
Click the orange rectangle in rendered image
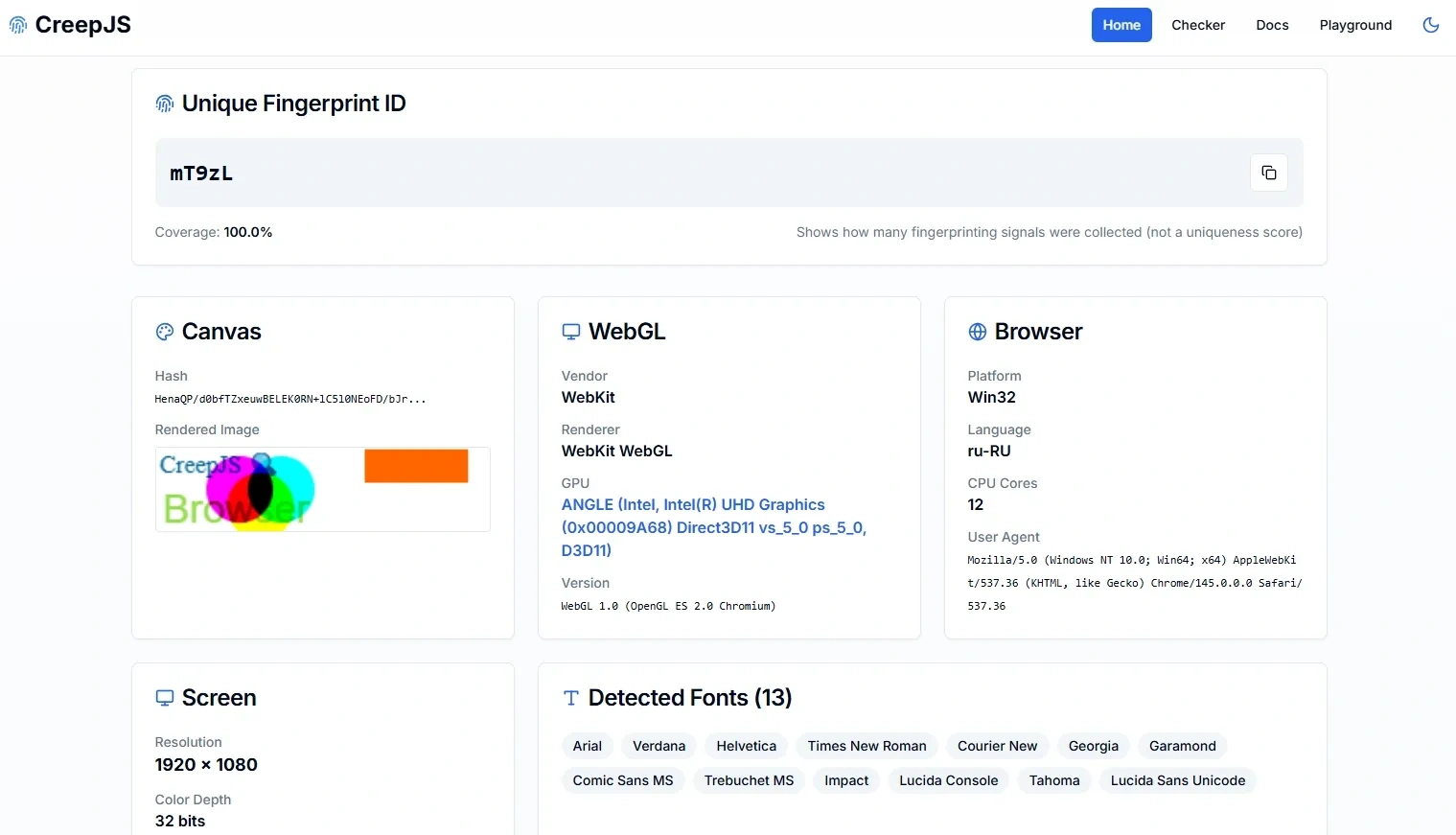pos(416,466)
